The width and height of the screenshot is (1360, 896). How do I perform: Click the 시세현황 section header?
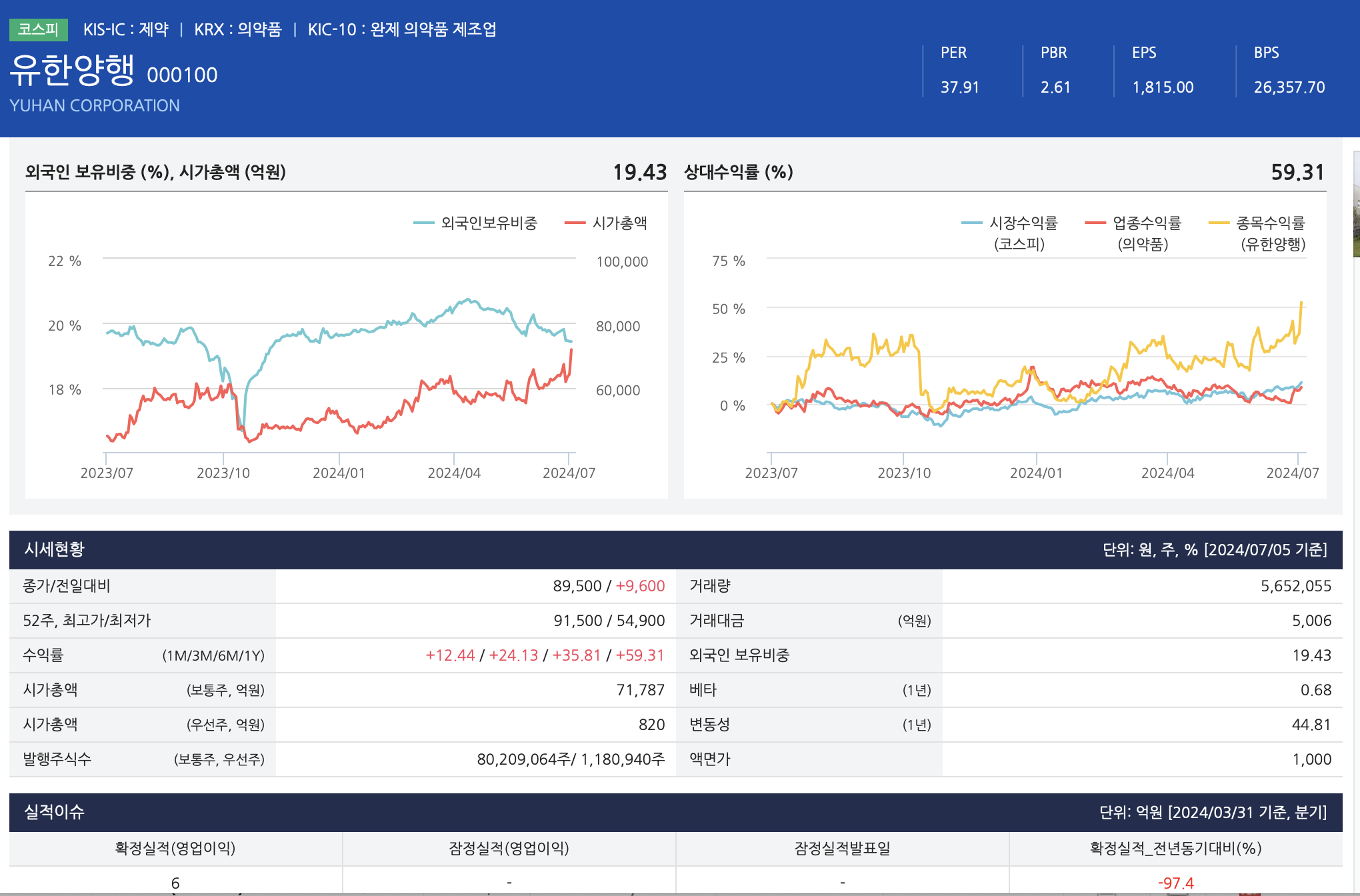(55, 549)
